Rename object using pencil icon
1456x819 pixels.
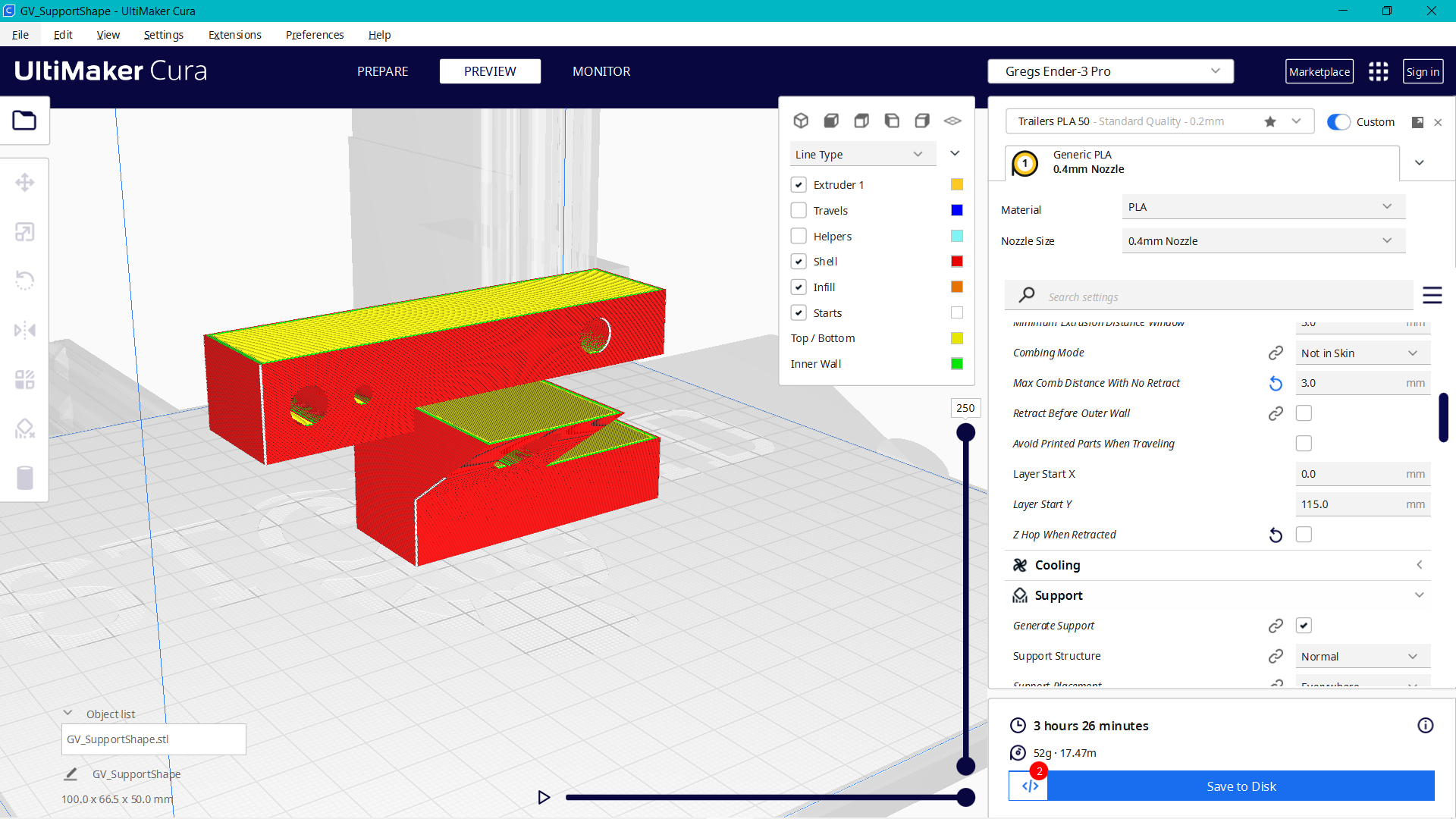click(71, 774)
